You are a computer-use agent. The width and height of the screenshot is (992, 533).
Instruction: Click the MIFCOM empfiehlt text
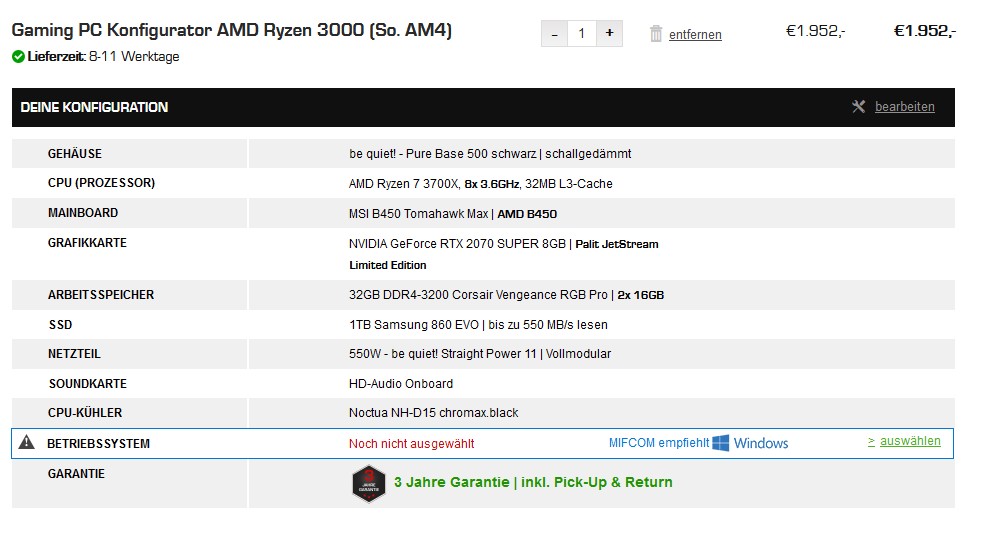[x=659, y=443]
